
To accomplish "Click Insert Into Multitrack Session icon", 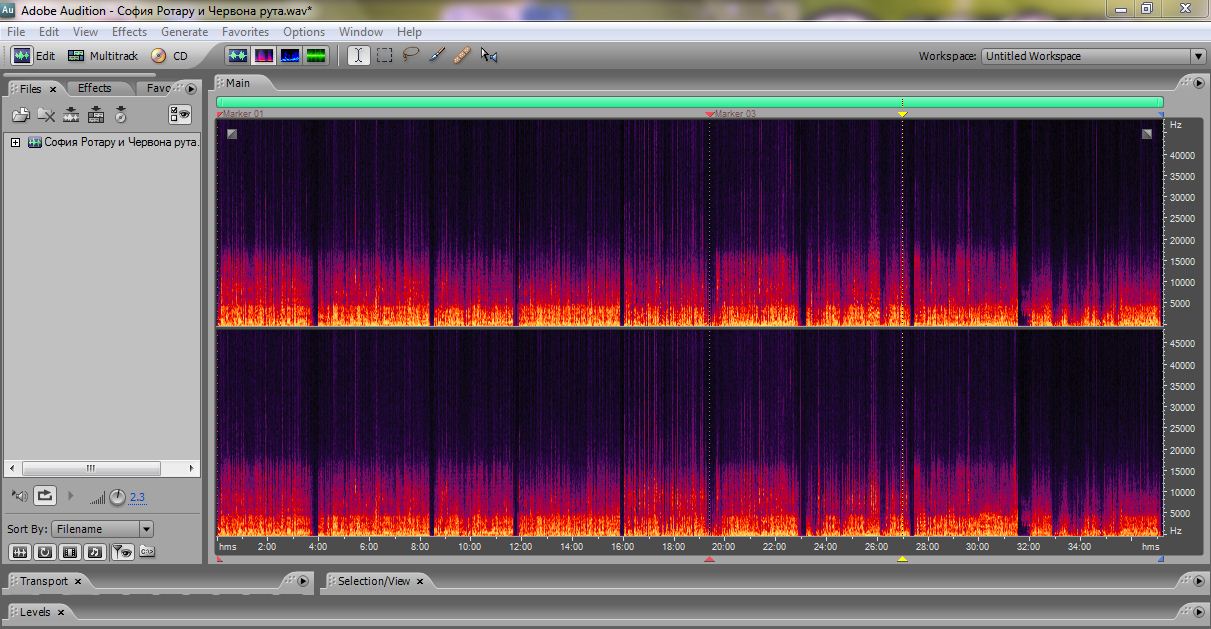I will (96, 115).
